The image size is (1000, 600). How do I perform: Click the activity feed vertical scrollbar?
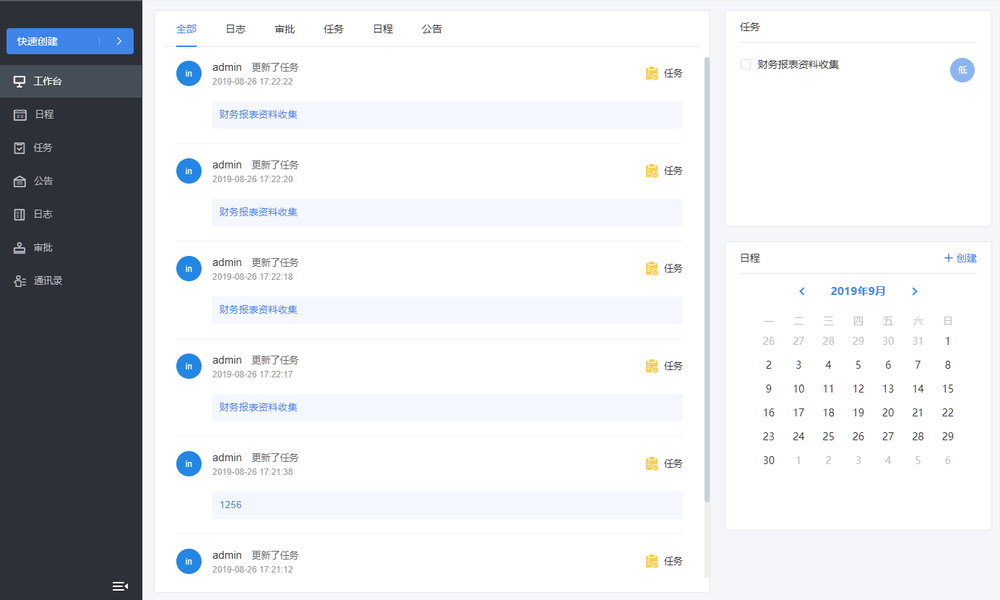point(707,279)
